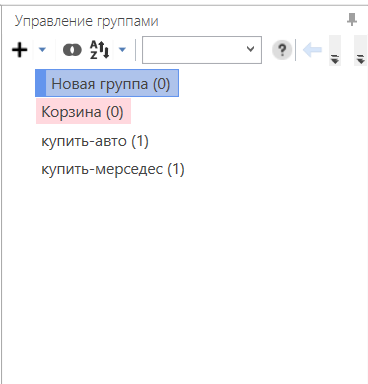Click the blue left arrow icon
The width and height of the screenshot is (368, 384).
pos(312,50)
